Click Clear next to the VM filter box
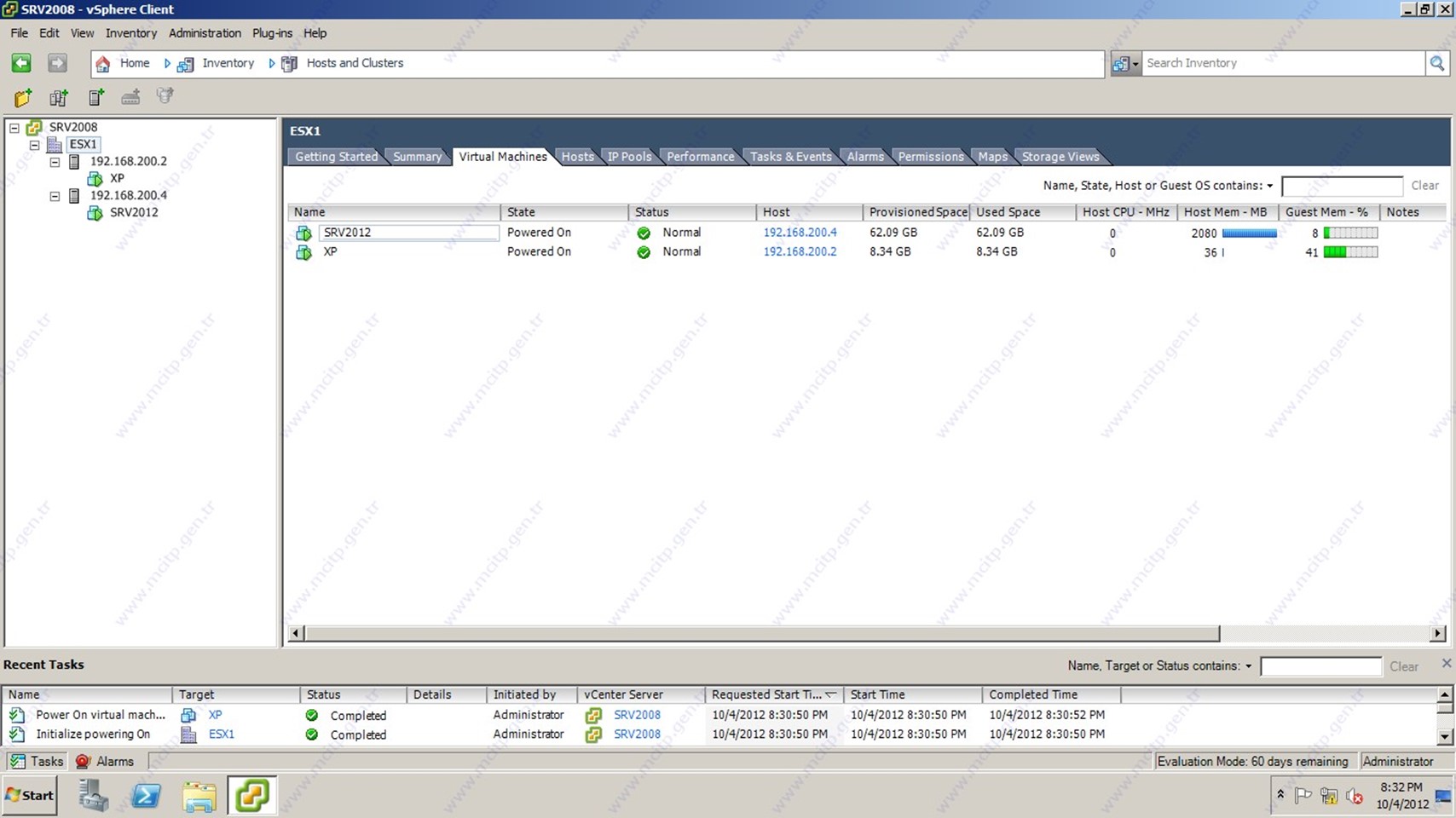This screenshot has height=818, width=1456. coord(1424,186)
